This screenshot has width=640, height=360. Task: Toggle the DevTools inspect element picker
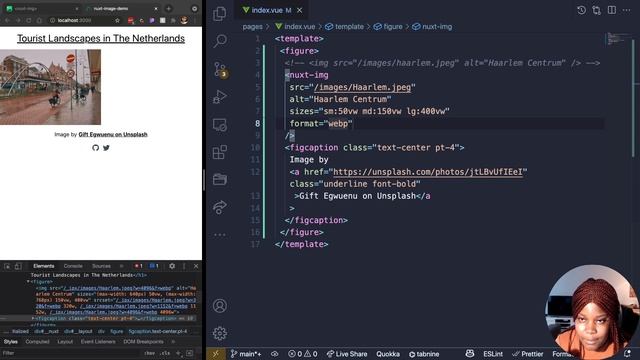click(7, 266)
